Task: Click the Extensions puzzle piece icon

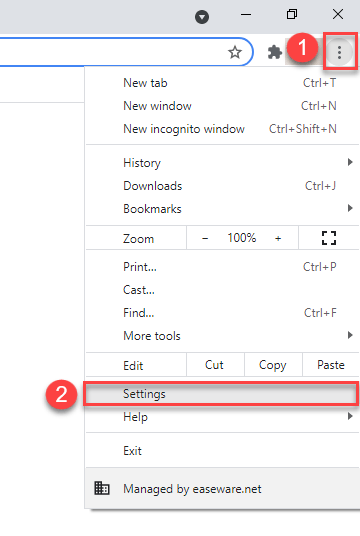Action: point(275,52)
